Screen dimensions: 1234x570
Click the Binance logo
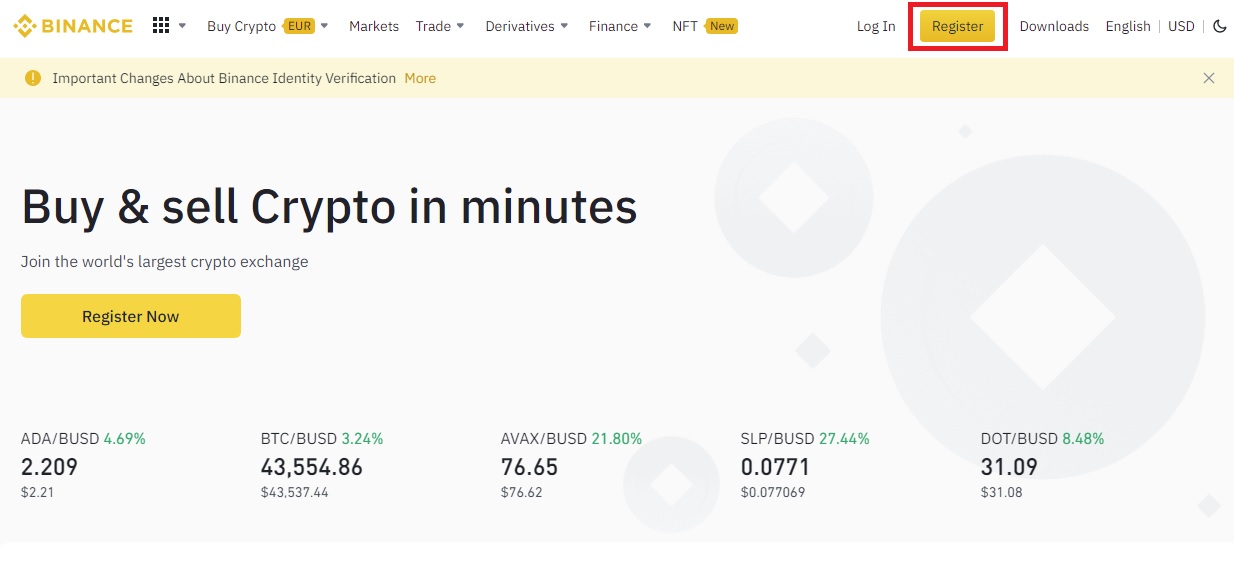coord(73,26)
